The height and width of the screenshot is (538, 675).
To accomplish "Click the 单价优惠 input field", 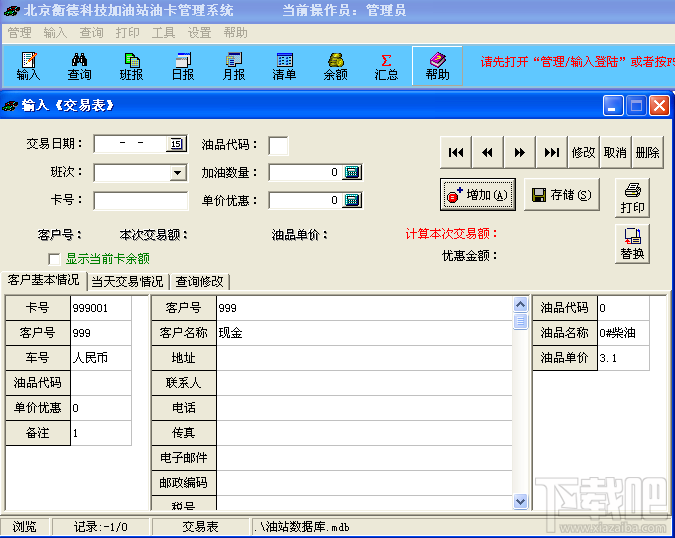I will coord(306,200).
